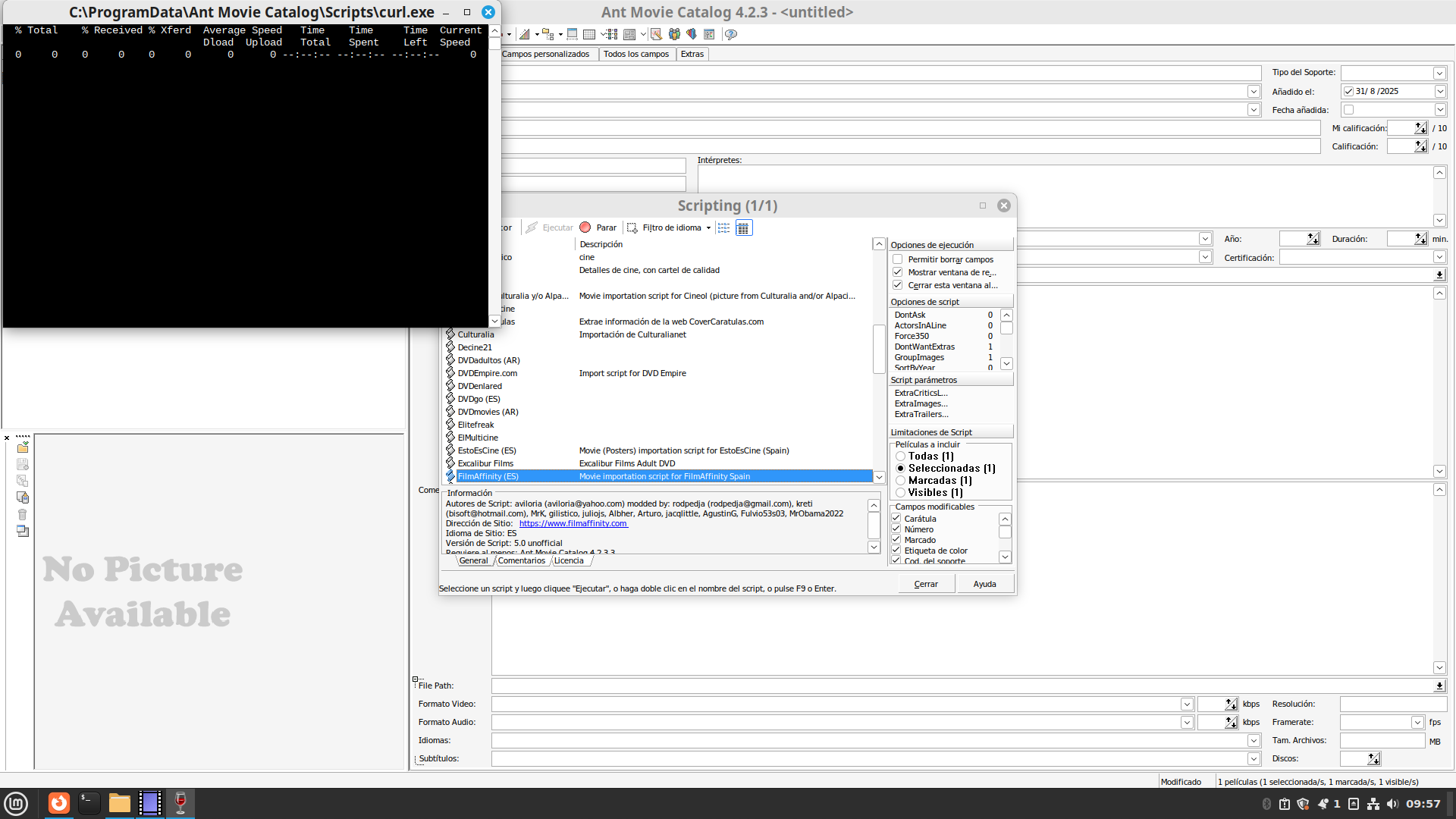This screenshot has height=819, width=1456.
Task: Open the Framerate dropdown
Action: point(1417,723)
